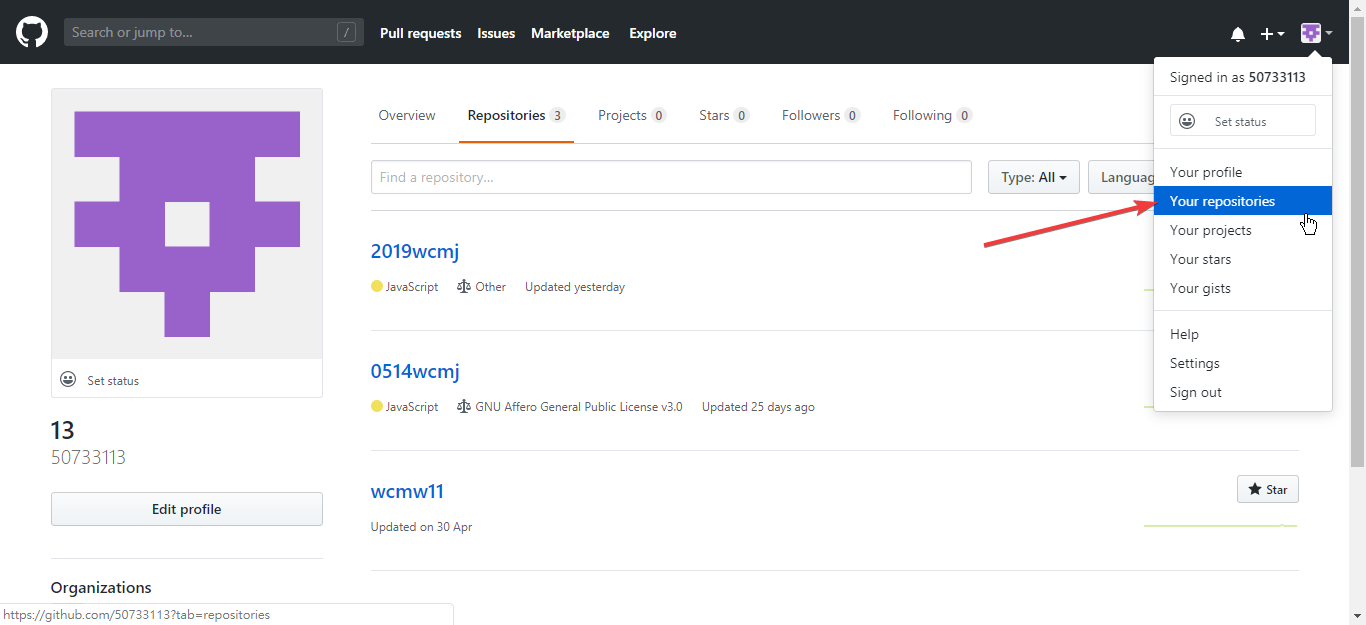Open the 2019wcmj repository
1366x625 pixels.
(x=415, y=251)
